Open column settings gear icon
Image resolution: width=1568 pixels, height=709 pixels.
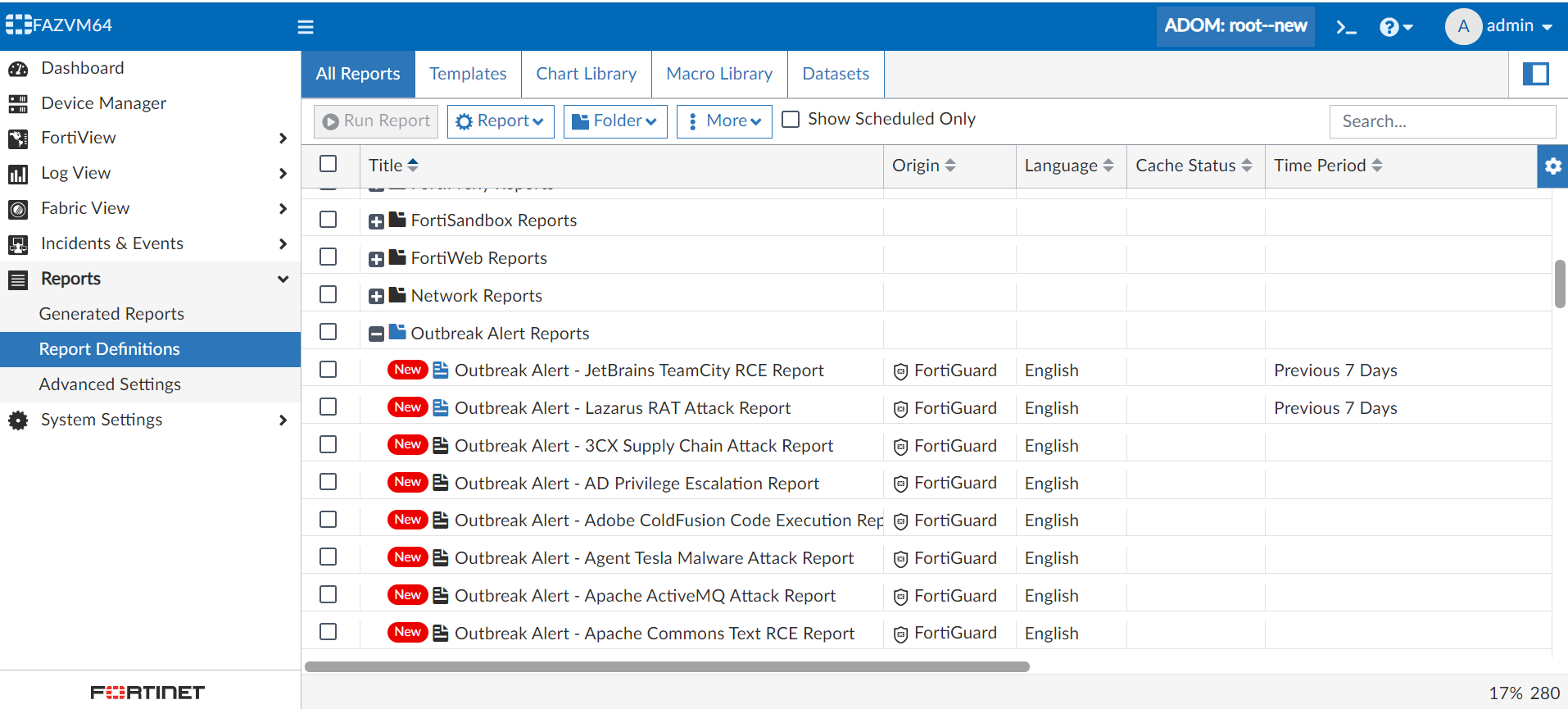point(1552,166)
